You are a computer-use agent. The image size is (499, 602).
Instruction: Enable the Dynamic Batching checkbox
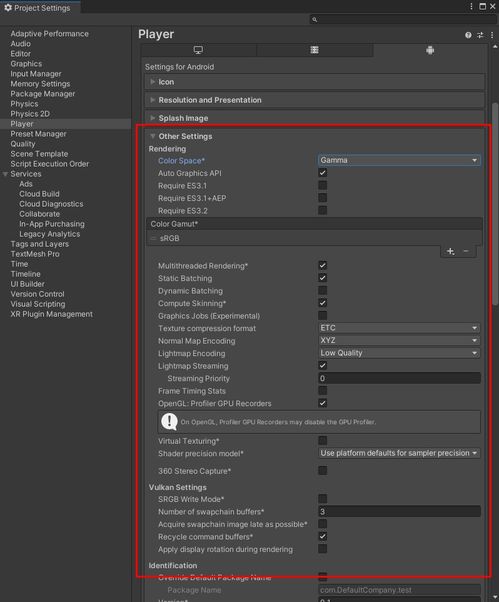pyautogui.click(x=323, y=291)
